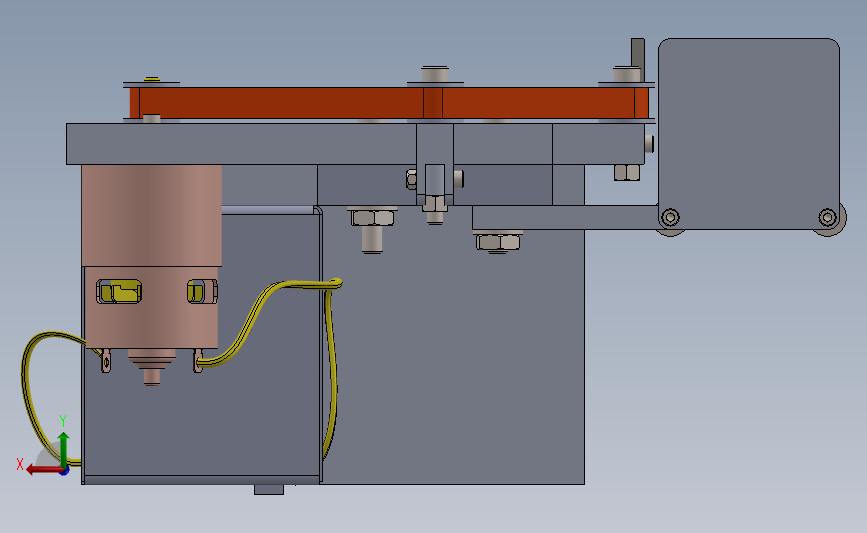Click the red X axis label
This screenshot has height=533, width=867.
(20, 464)
